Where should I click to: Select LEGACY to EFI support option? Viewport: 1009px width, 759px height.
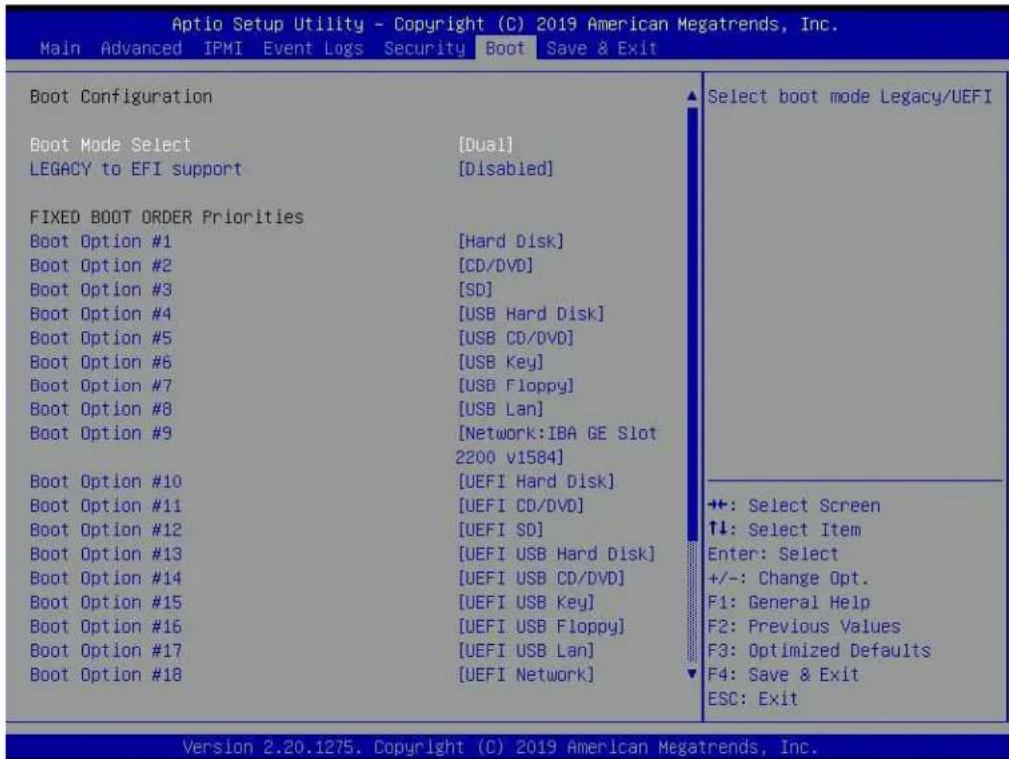(x=136, y=169)
